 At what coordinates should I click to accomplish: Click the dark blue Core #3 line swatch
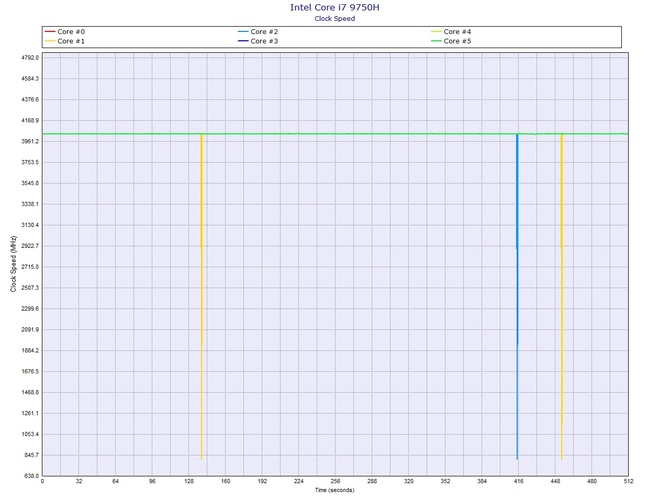[x=243, y=41]
